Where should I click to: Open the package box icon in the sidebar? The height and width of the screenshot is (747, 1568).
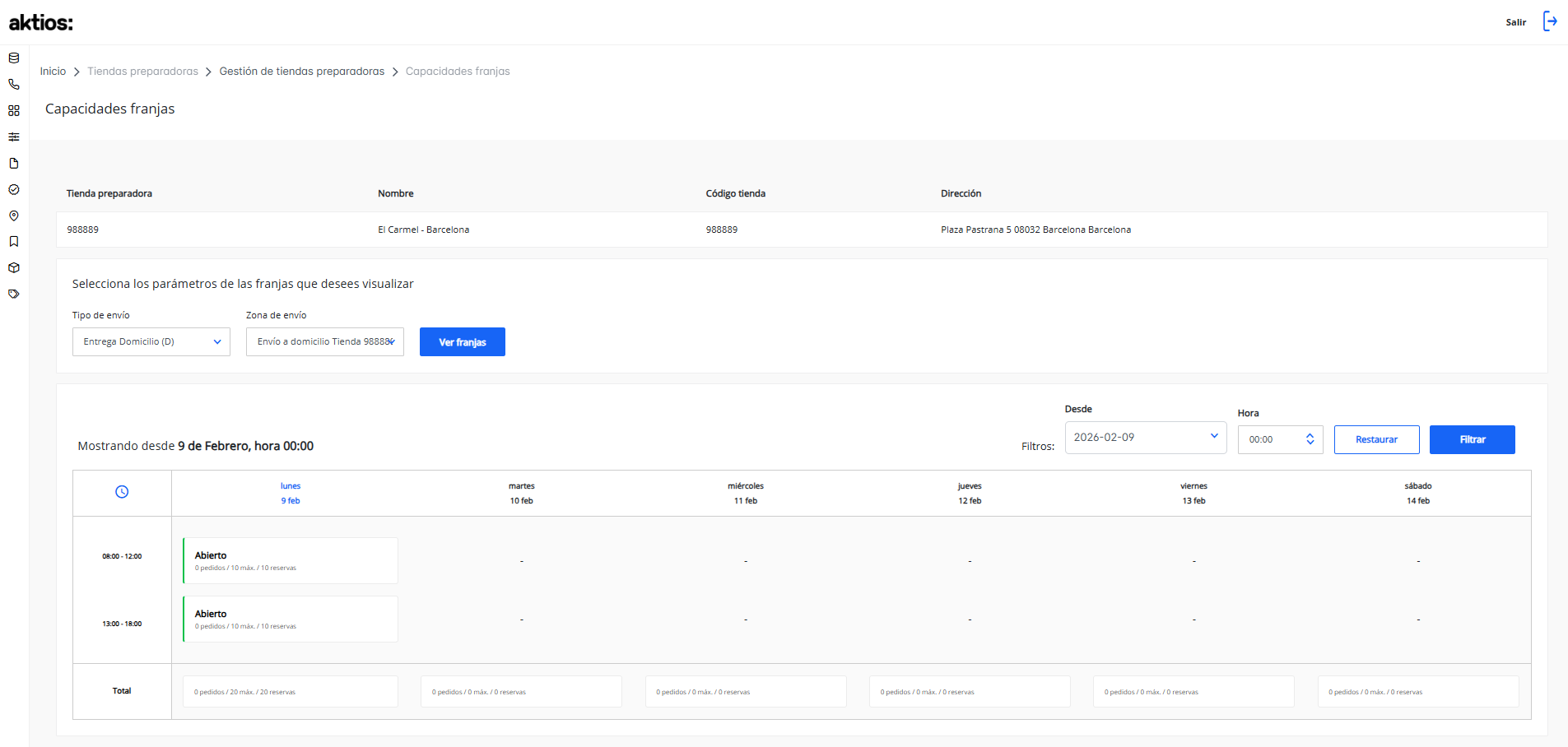tap(14, 267)
